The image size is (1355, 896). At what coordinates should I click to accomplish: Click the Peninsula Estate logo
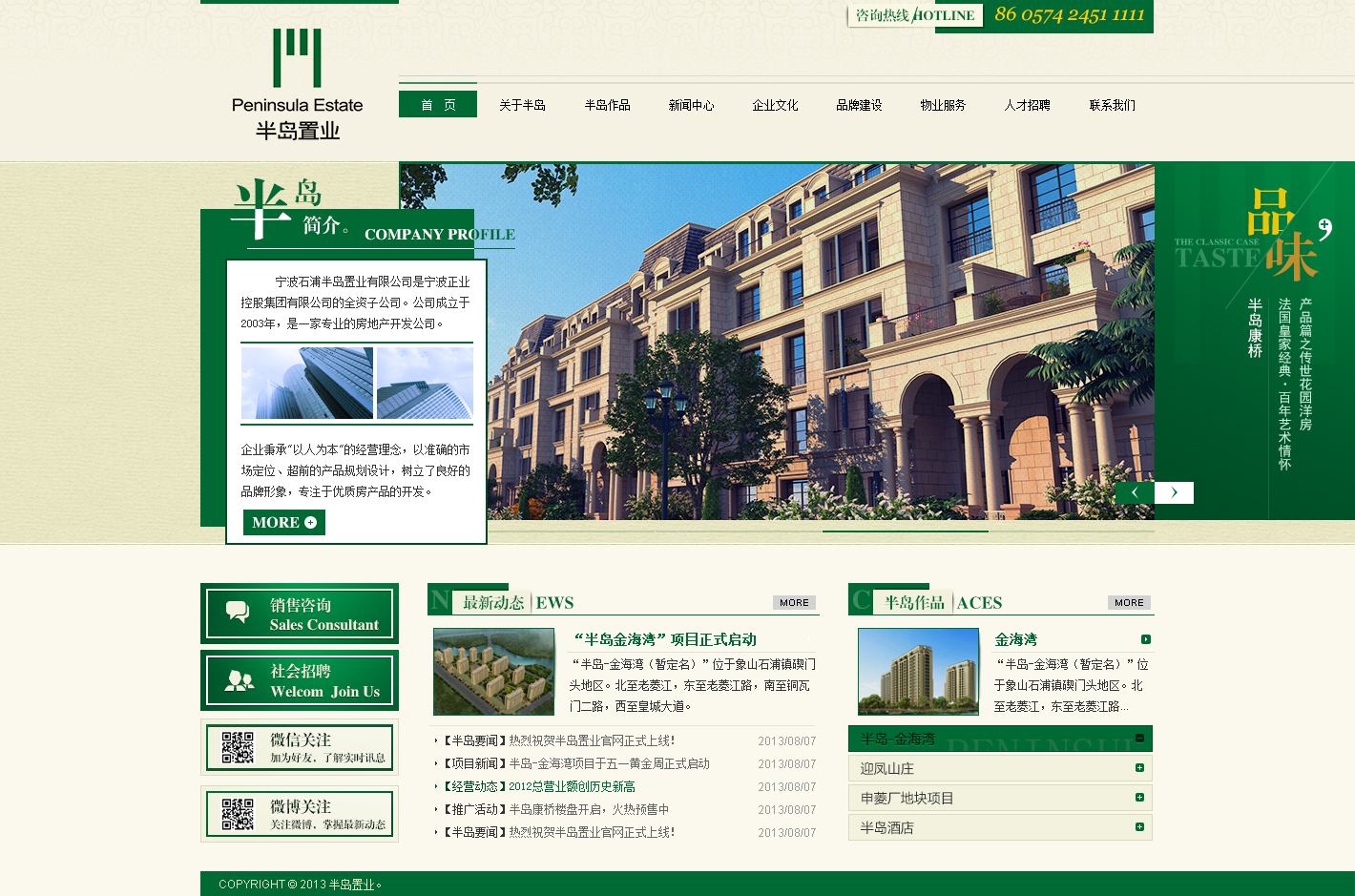[x=298, y=85]
